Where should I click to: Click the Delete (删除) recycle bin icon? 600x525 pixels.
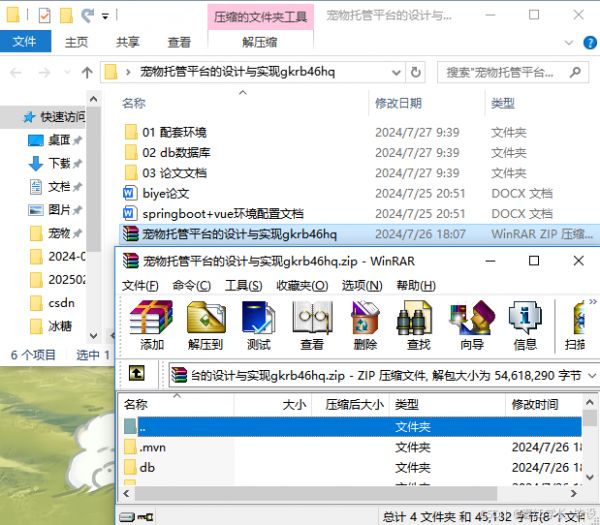tap(365, 325)
